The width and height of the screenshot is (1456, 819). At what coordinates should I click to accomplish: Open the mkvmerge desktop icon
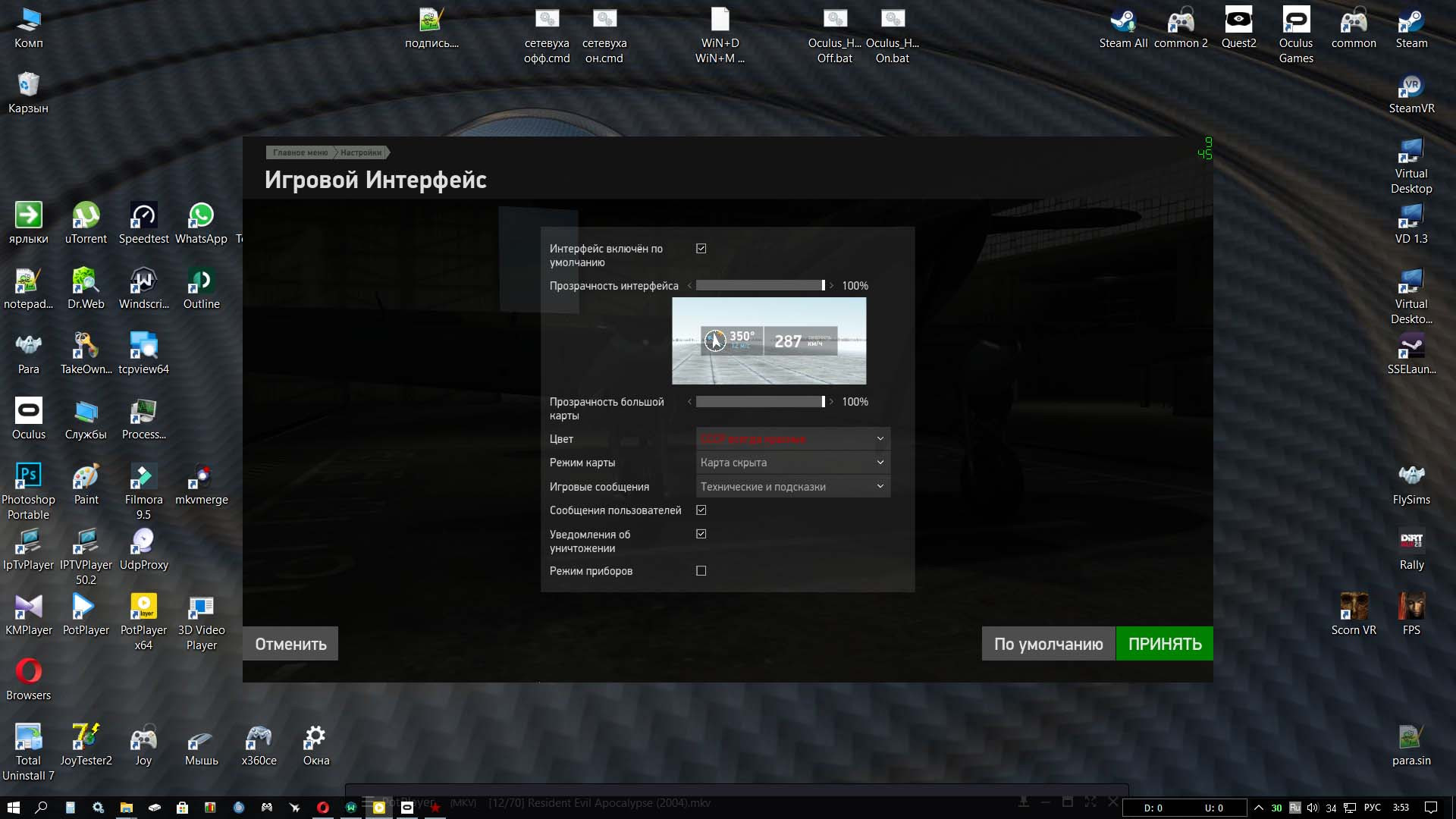tap(201, 485)
